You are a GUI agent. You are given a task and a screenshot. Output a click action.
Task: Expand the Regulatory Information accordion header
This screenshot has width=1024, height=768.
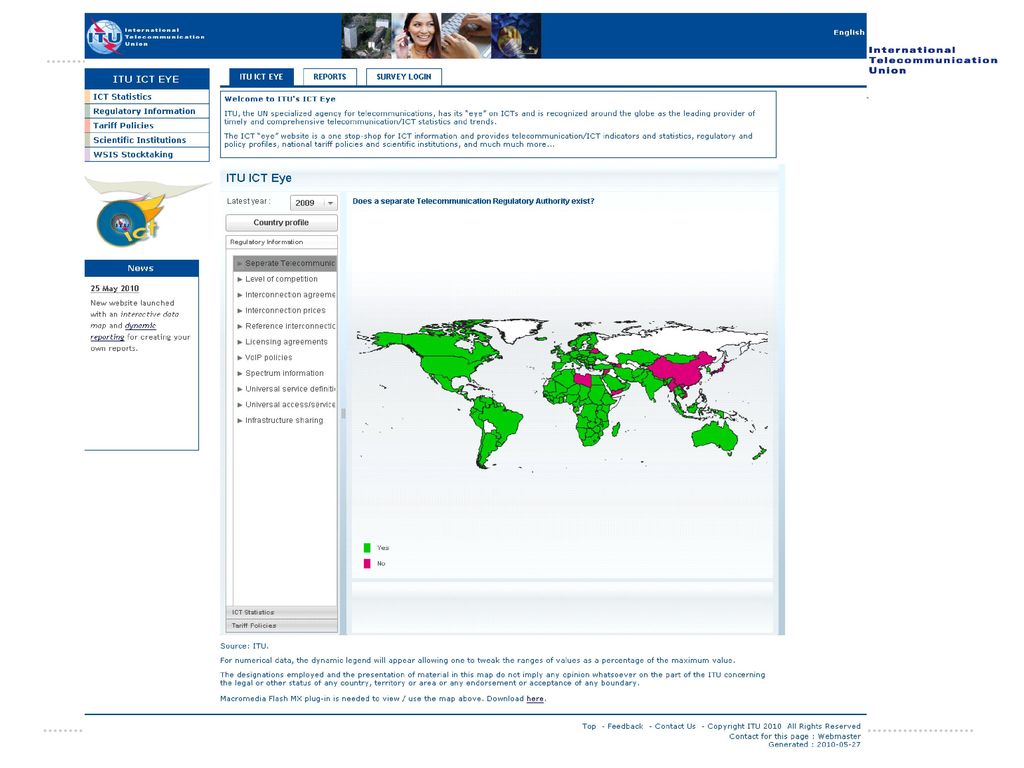tap(281, 242)
